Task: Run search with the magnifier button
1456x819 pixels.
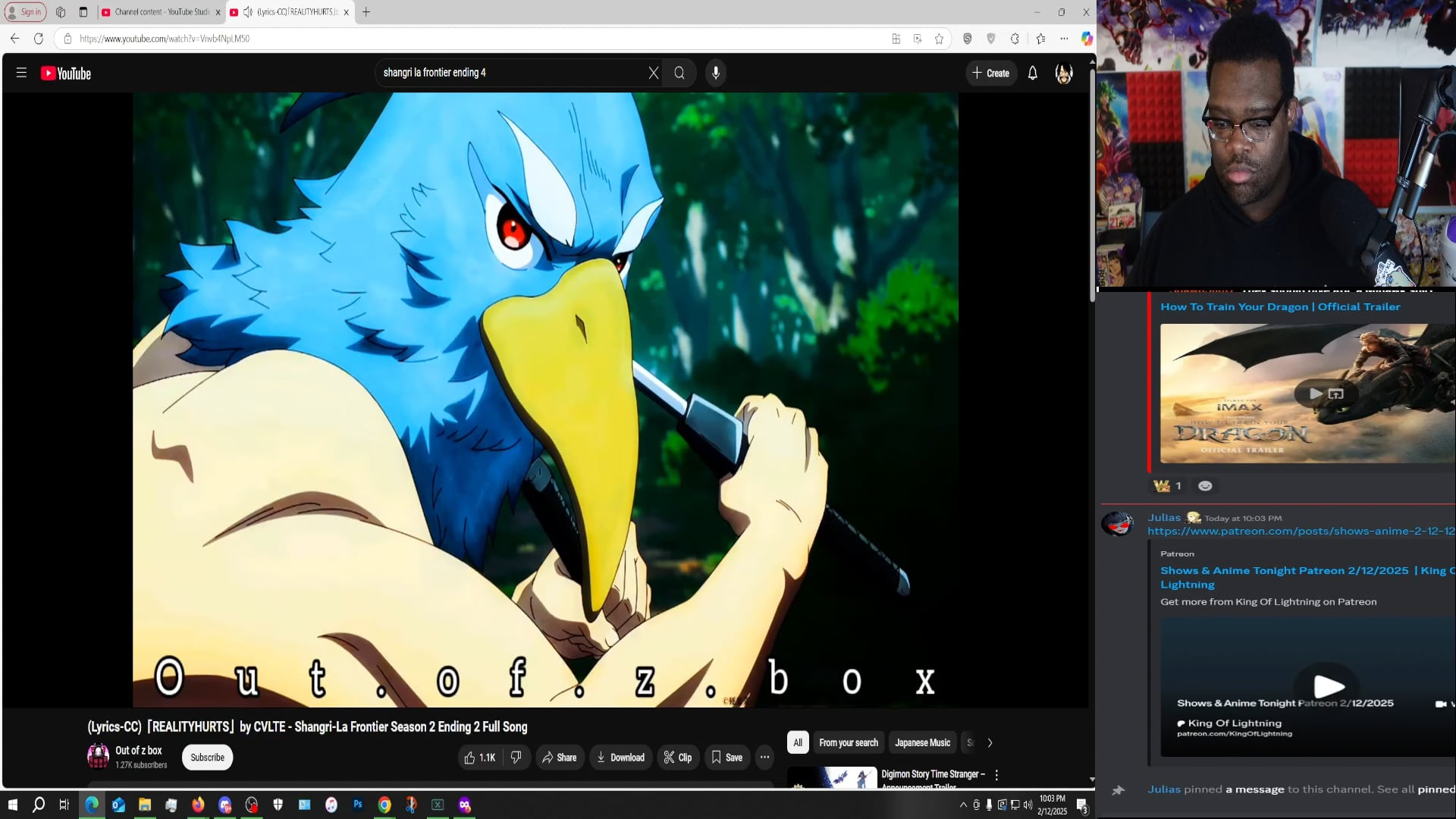Action: 679,73
